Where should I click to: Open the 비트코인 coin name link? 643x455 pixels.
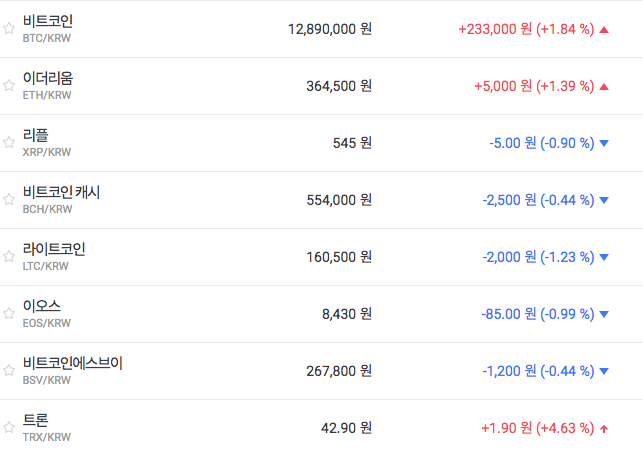point(48,21)
